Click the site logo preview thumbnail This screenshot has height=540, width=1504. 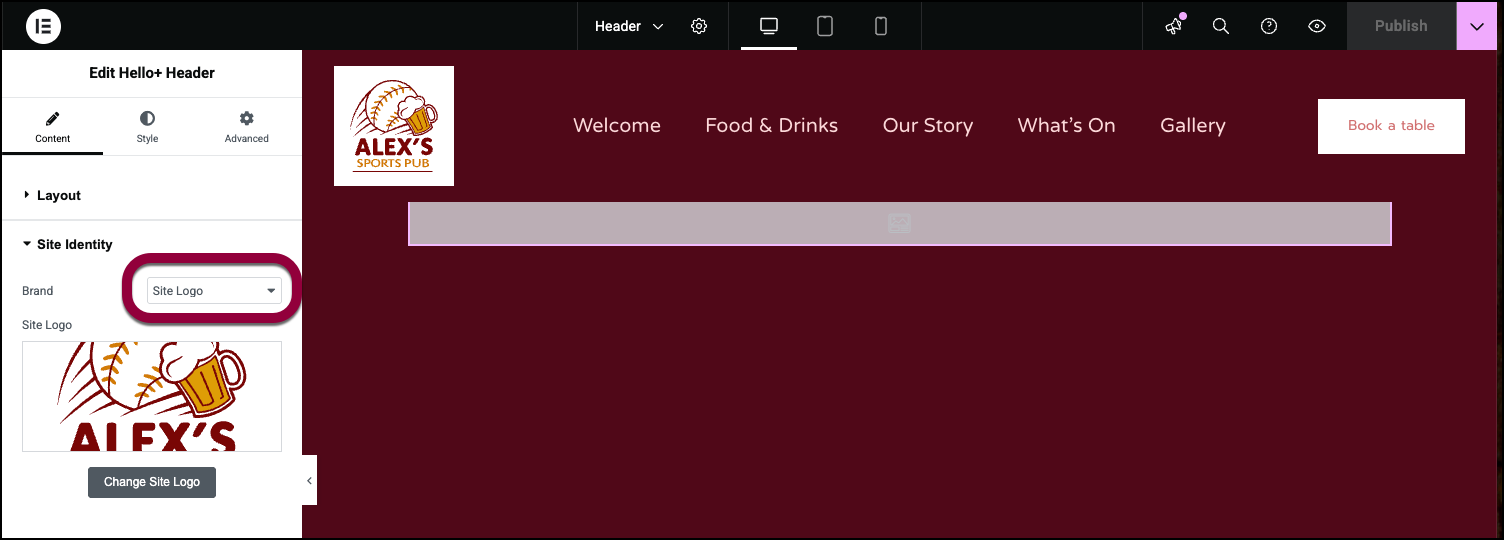pos(152,396)
